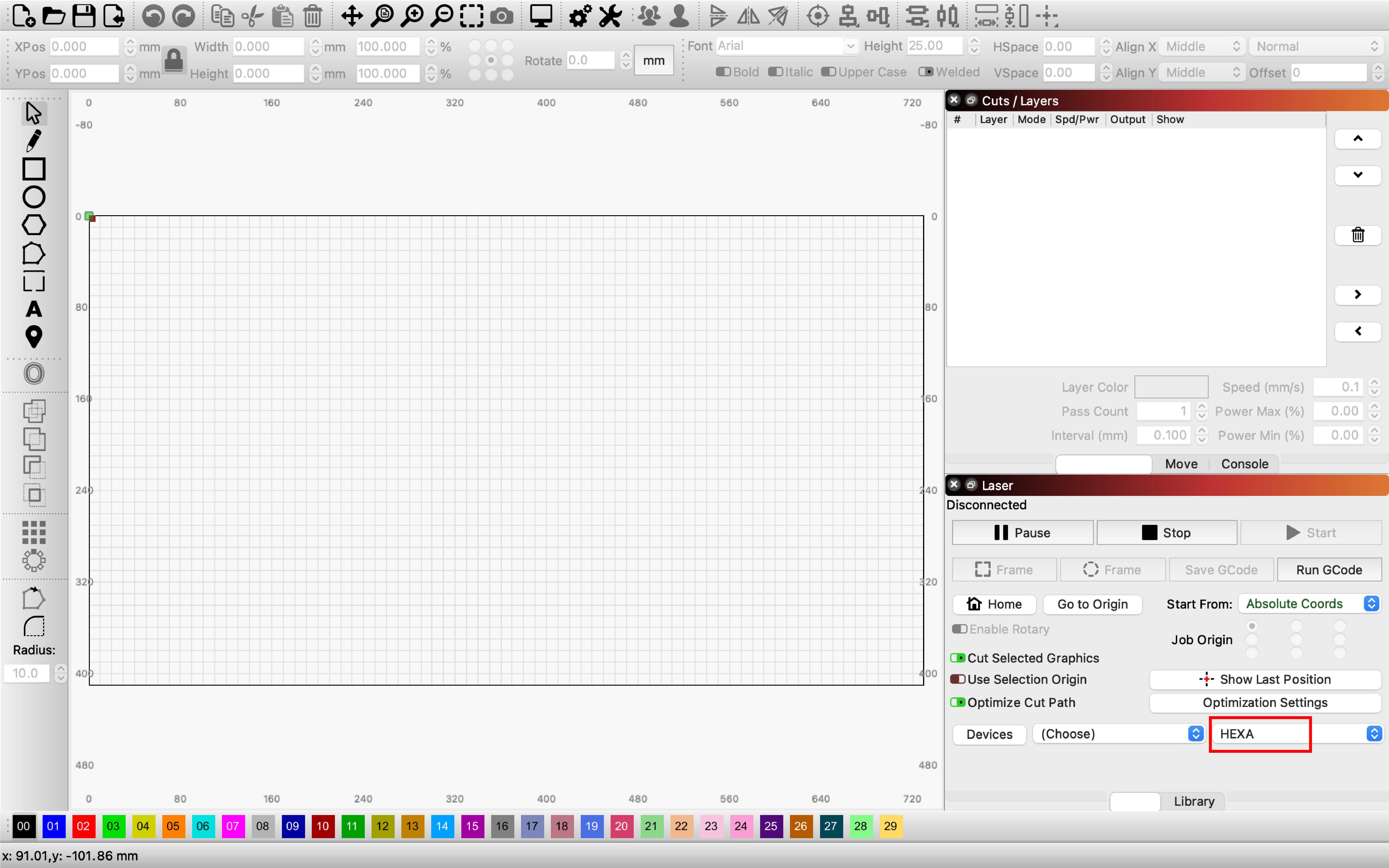Viewport: 1389px width, 868px height.
Task: Click the XPos input field
Action: point(84,47)
